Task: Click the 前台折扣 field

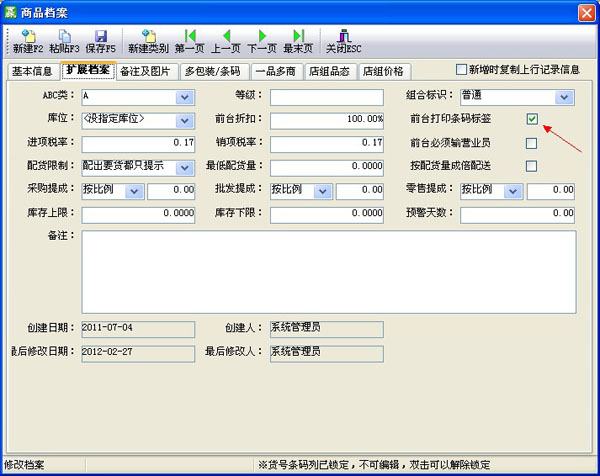Action: (327, 121)
